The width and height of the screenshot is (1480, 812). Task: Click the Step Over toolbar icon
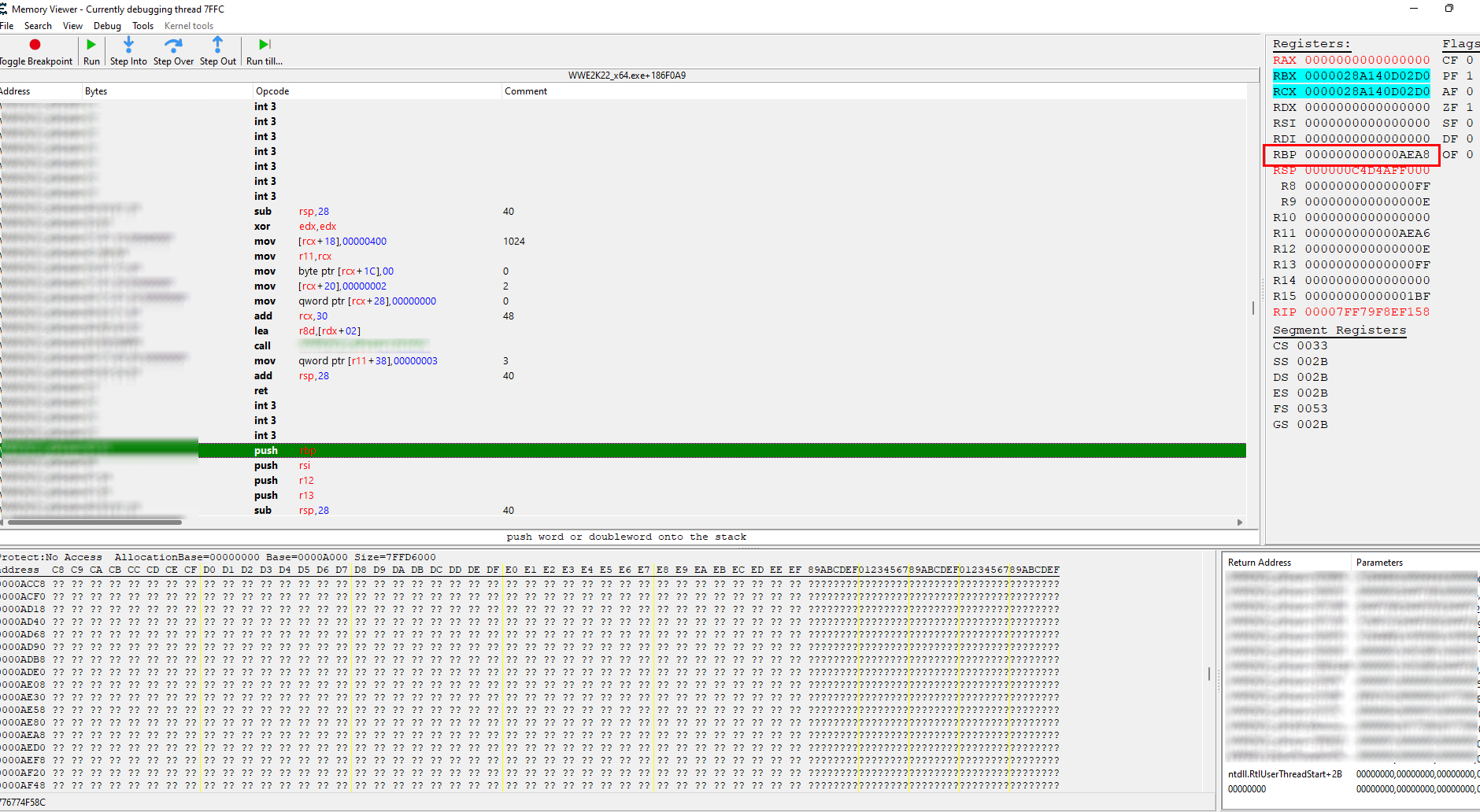tap(173, 45)
